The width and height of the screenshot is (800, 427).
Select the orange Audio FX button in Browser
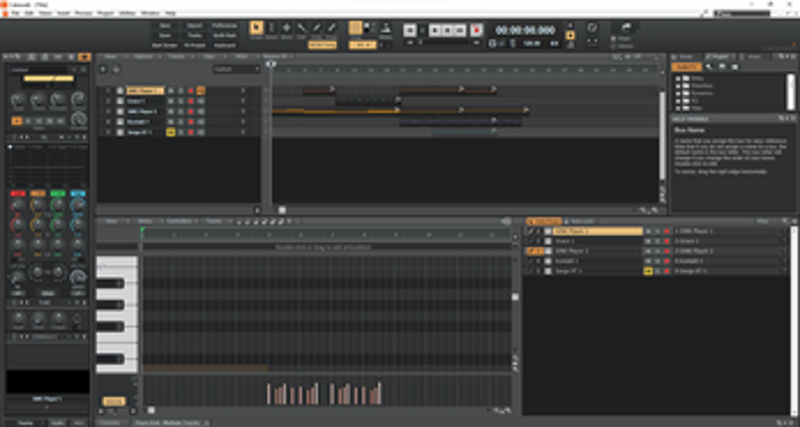[x=686, y=67]
